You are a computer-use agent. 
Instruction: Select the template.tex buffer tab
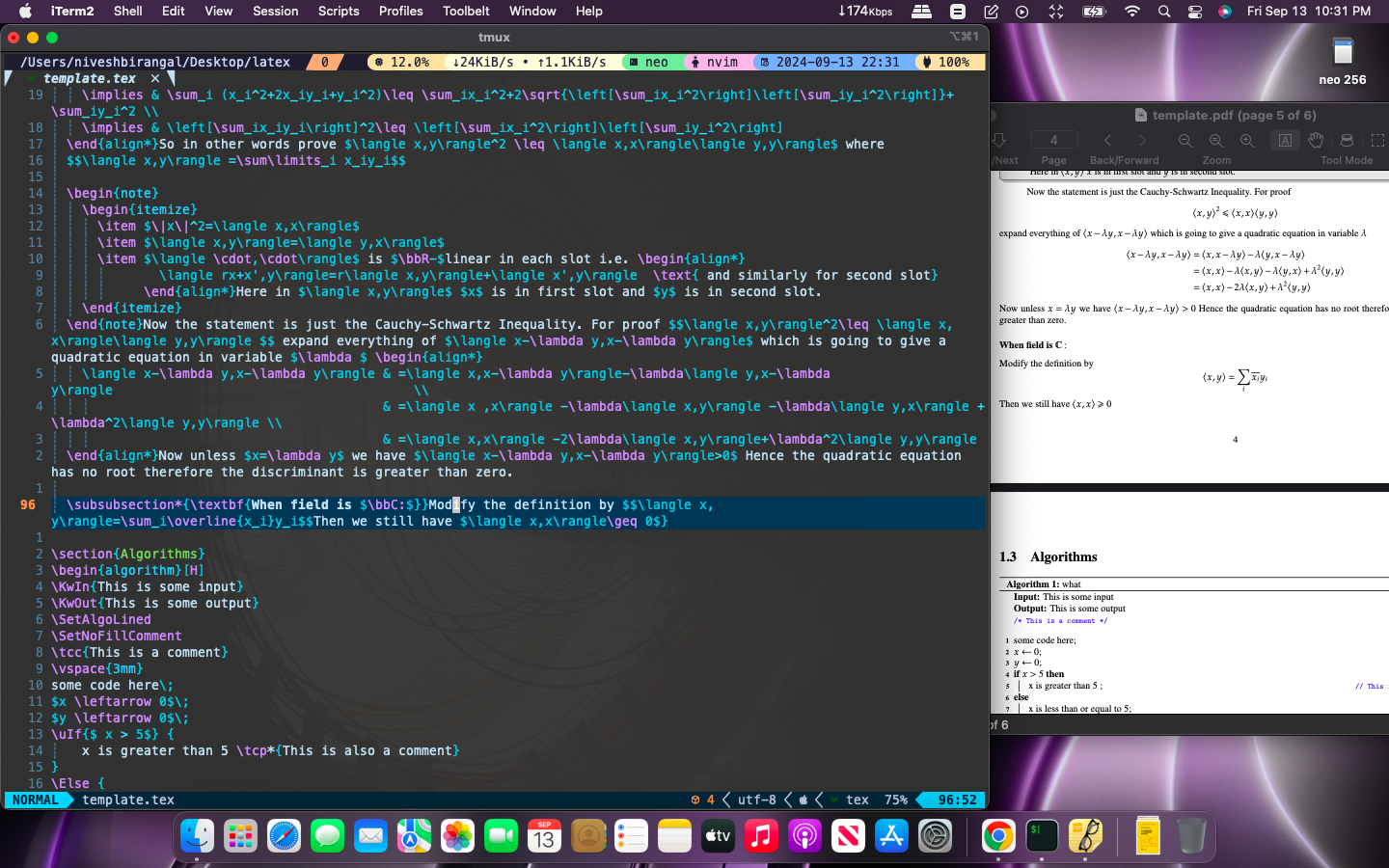(90, 78)
